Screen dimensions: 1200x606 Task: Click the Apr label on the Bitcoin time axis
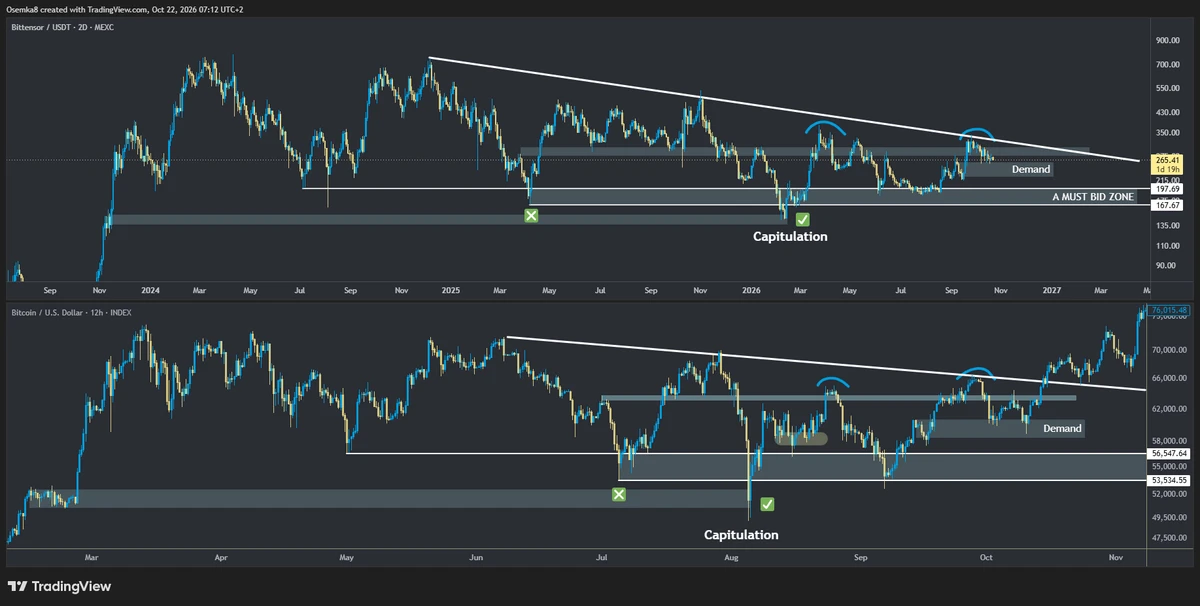[220, 556]
